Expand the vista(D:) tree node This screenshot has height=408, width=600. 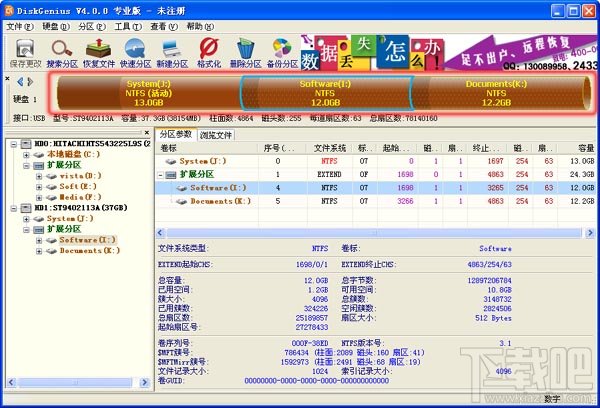click(39, 176)
